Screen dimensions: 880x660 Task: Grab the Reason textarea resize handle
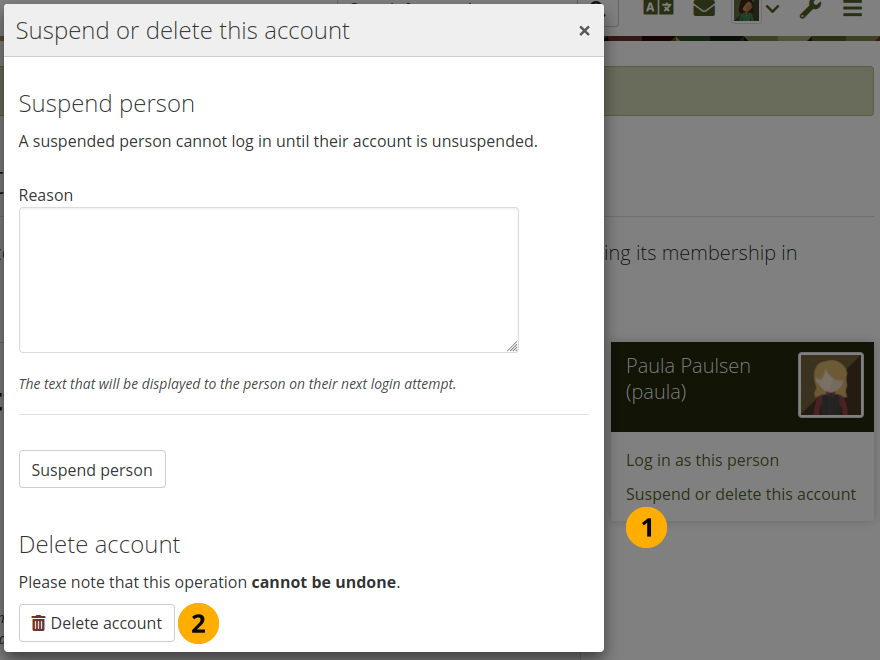point(512,346)
